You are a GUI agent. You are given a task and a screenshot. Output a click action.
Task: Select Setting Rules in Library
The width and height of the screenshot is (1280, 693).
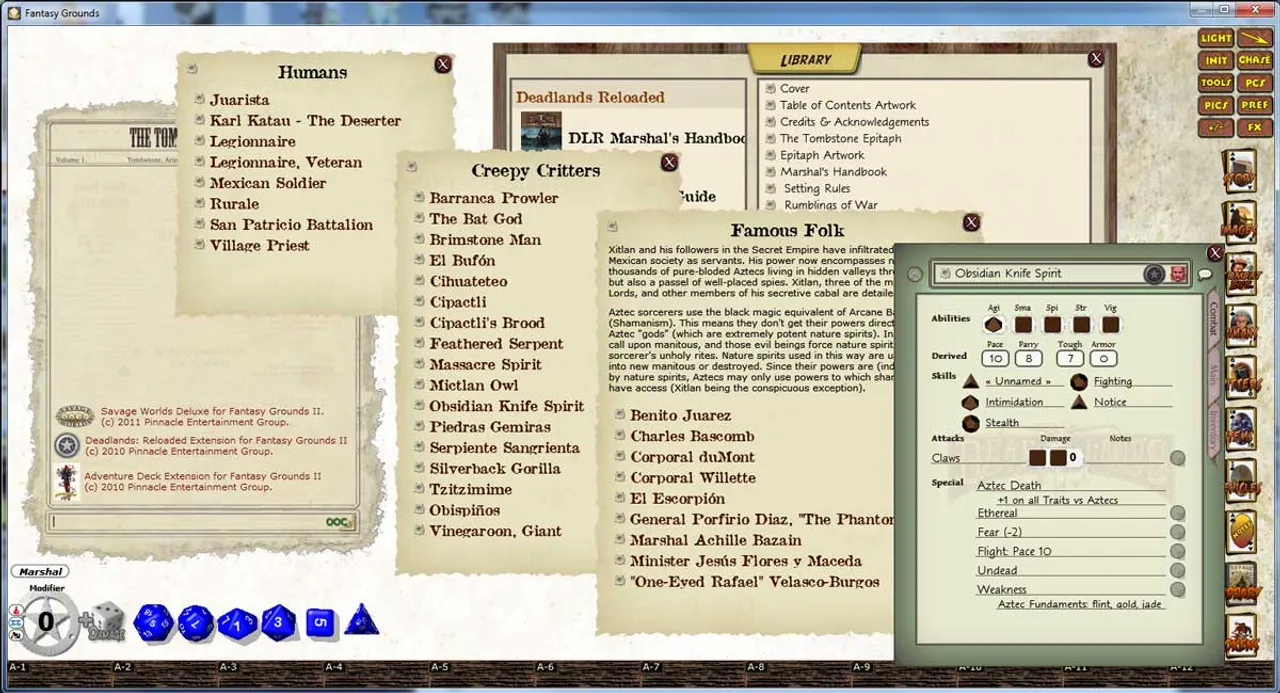pyautogui.click(x=817, y=188)
